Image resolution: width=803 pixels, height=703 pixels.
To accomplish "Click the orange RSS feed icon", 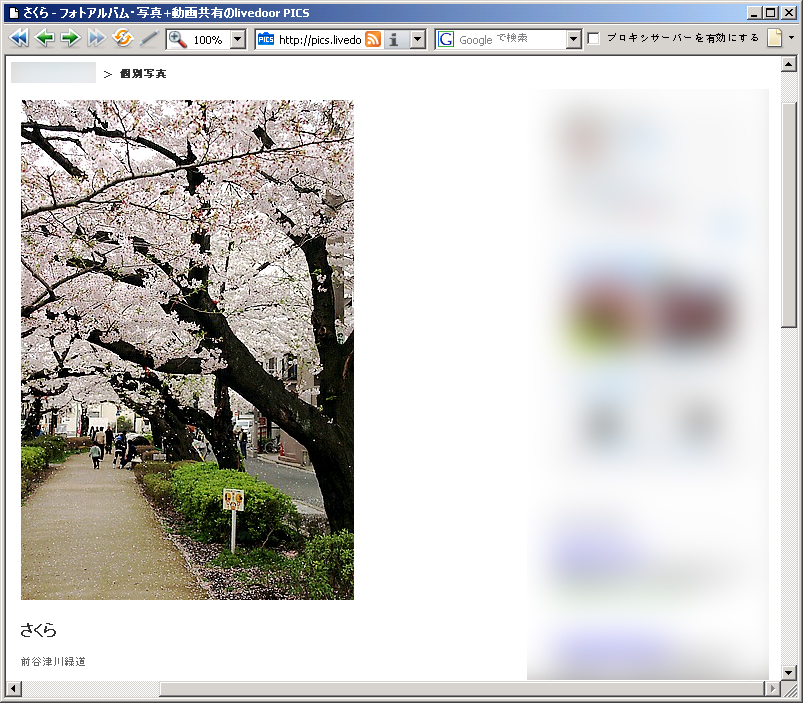I will (x=373, y=39).
